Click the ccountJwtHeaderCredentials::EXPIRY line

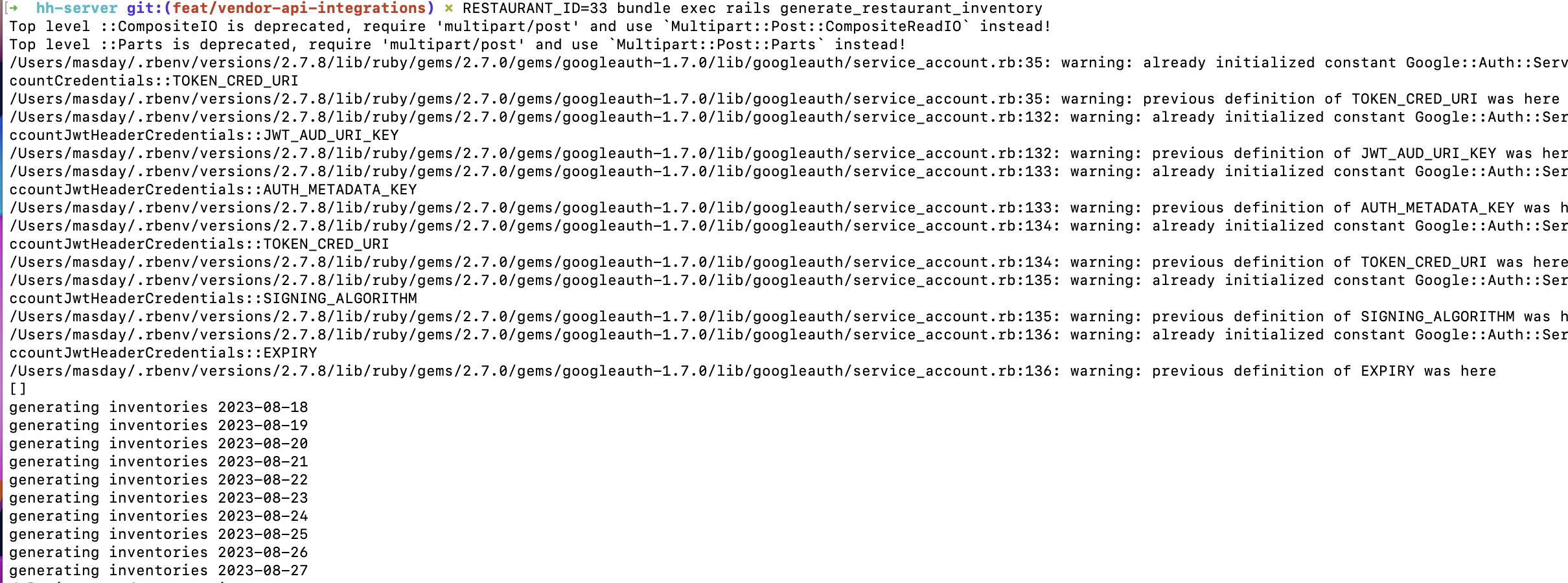[163, 353]
